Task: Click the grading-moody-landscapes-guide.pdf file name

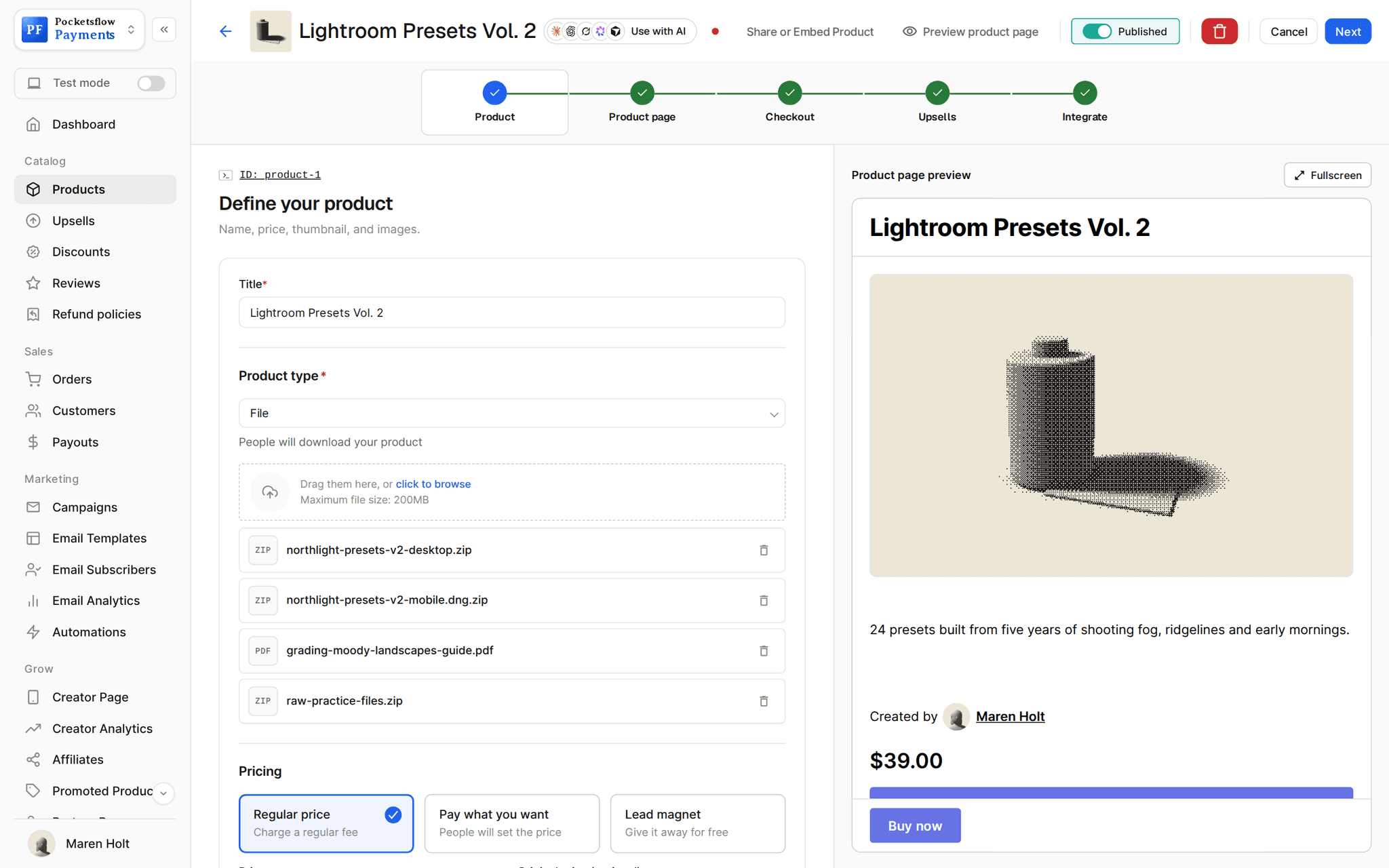Action: [390, 650]
